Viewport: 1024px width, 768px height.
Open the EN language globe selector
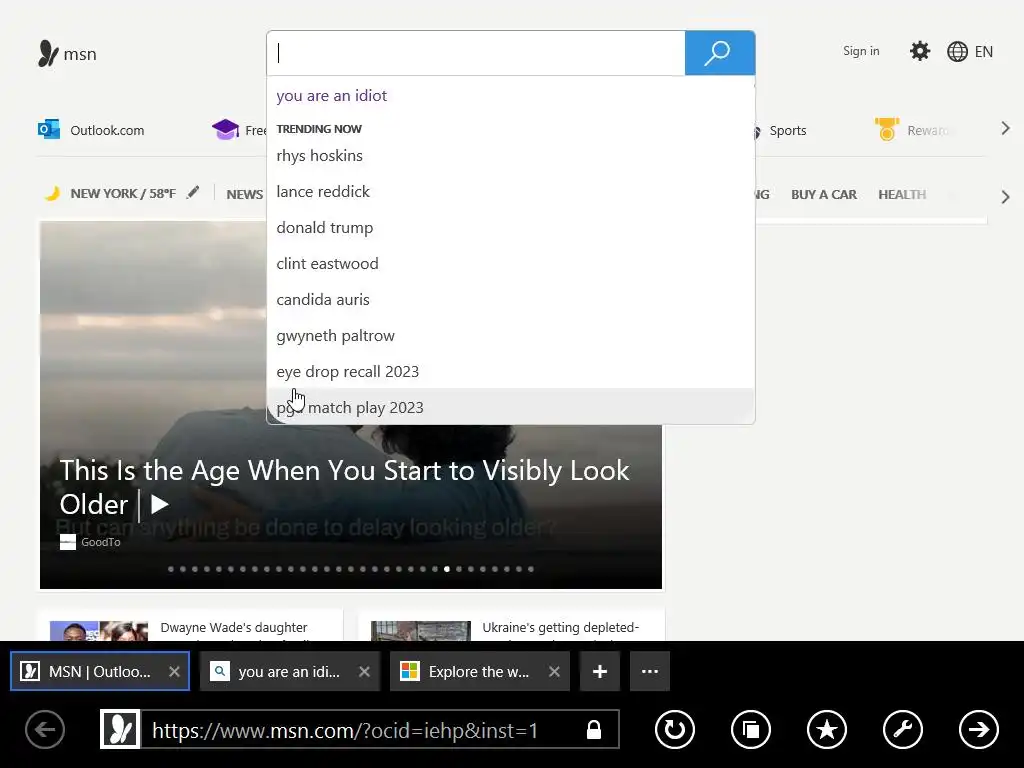pos(970,52)
